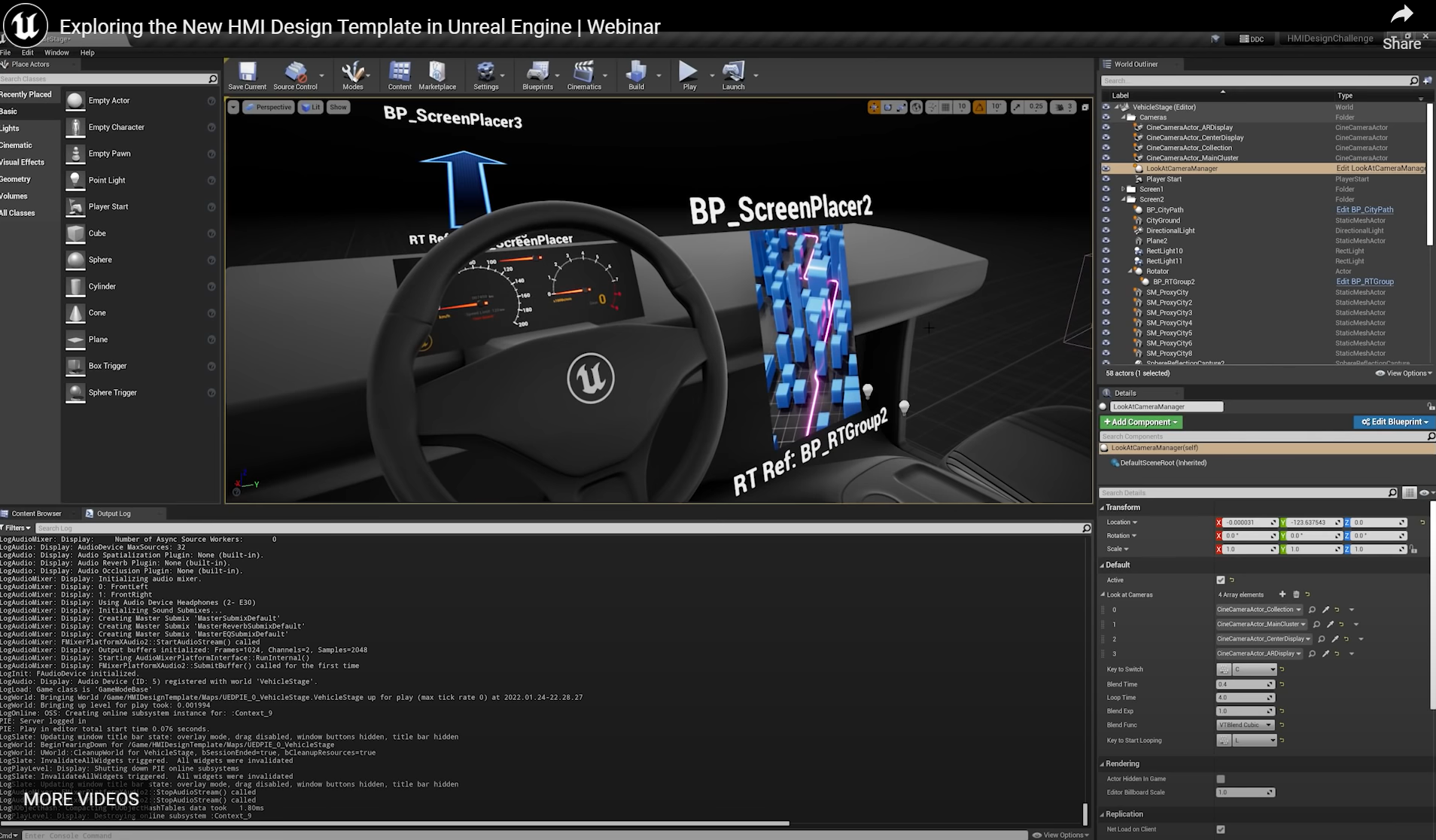Collapse the Transform section

coord(1103,508)
